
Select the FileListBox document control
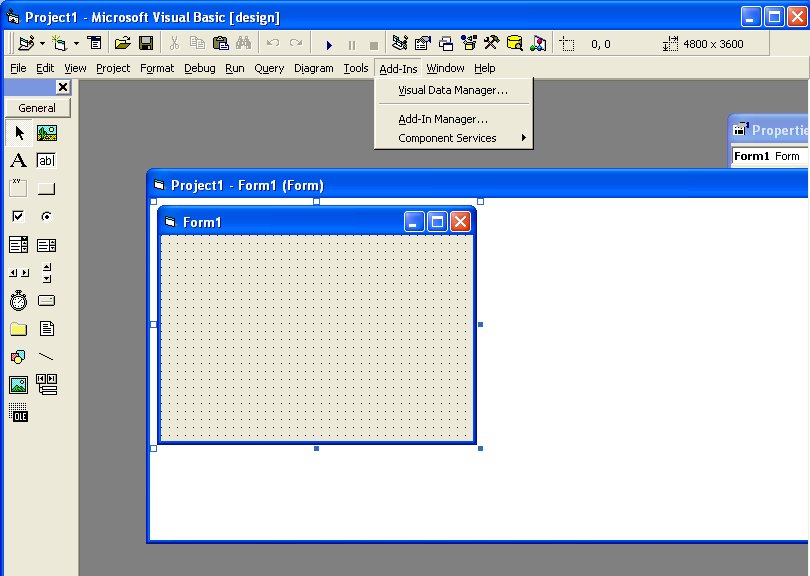tap(46, 329)
